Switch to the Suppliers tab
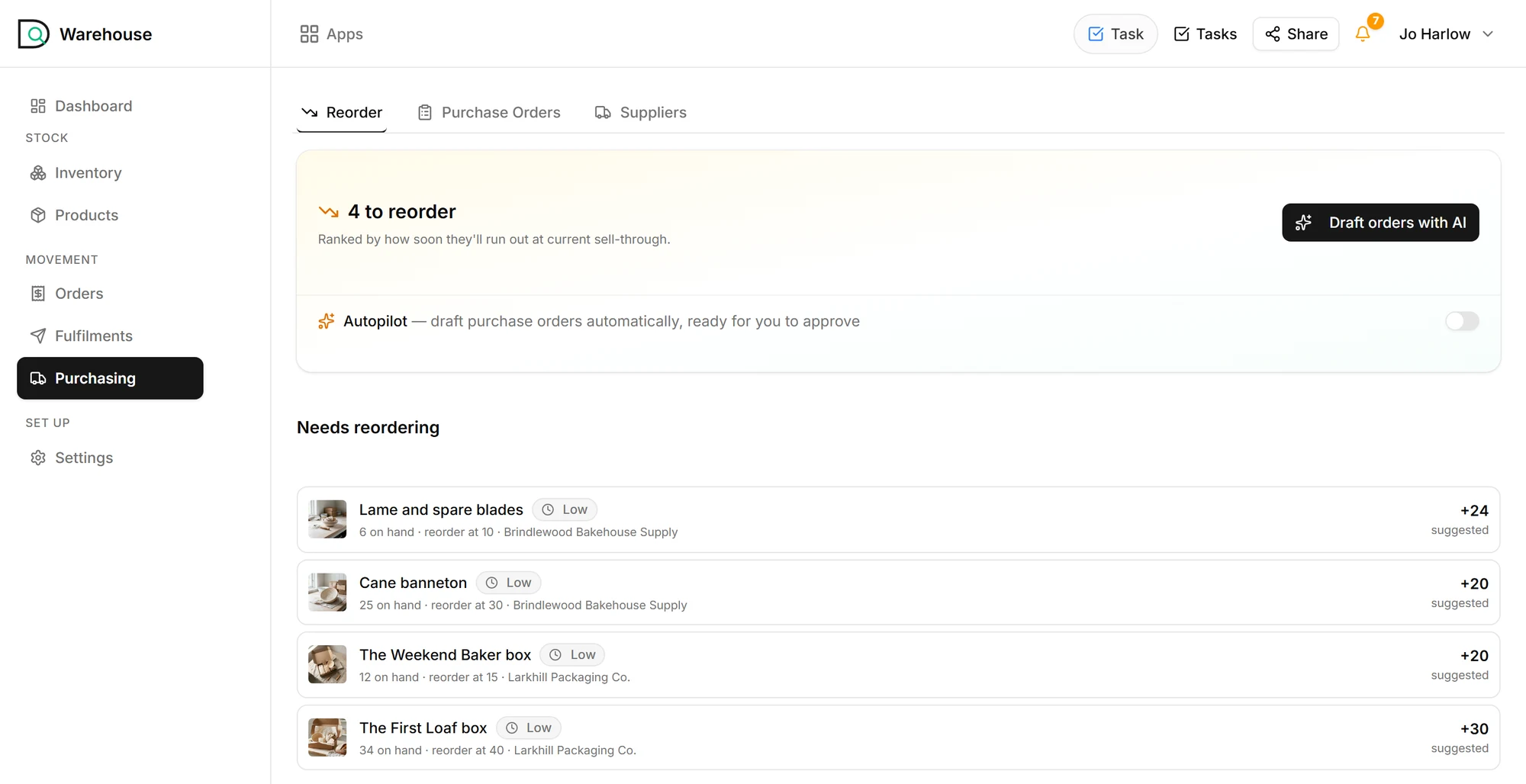This screenshot has width=1526, height=784. click(x=641, y=113)
